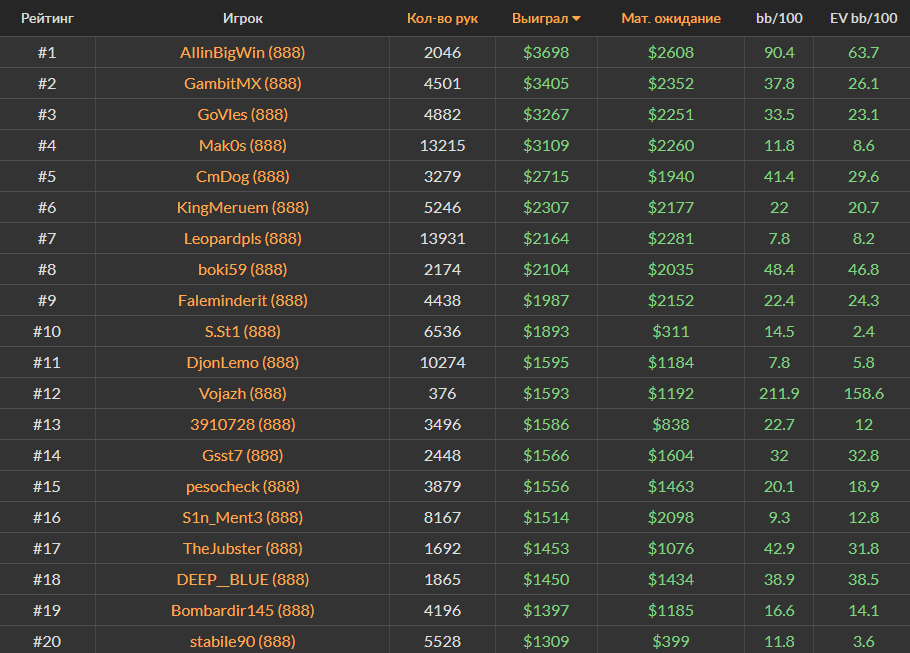This screenshot has width=910, height=653.
Task: Open stabile90 (888) player link
Action: tap(243, 641)
